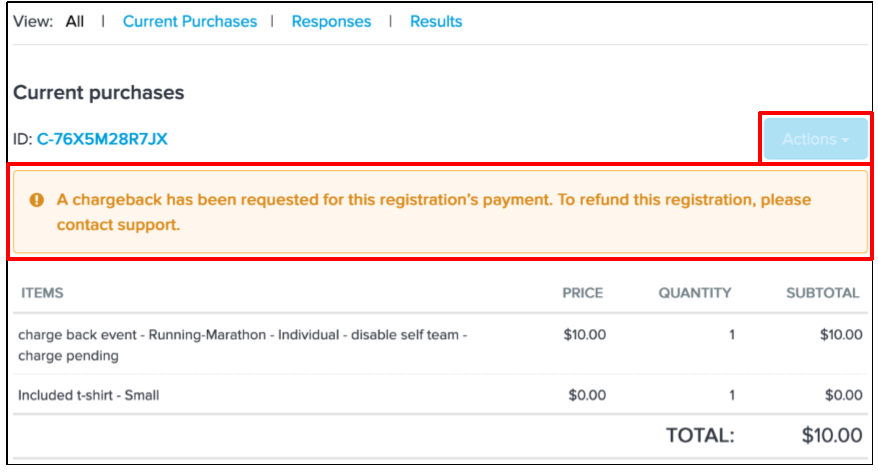The height and width of the screenshot is (473, 878).
Task: Open registration ID C-76X5M28R7JX link
Action: pos(102,139)
